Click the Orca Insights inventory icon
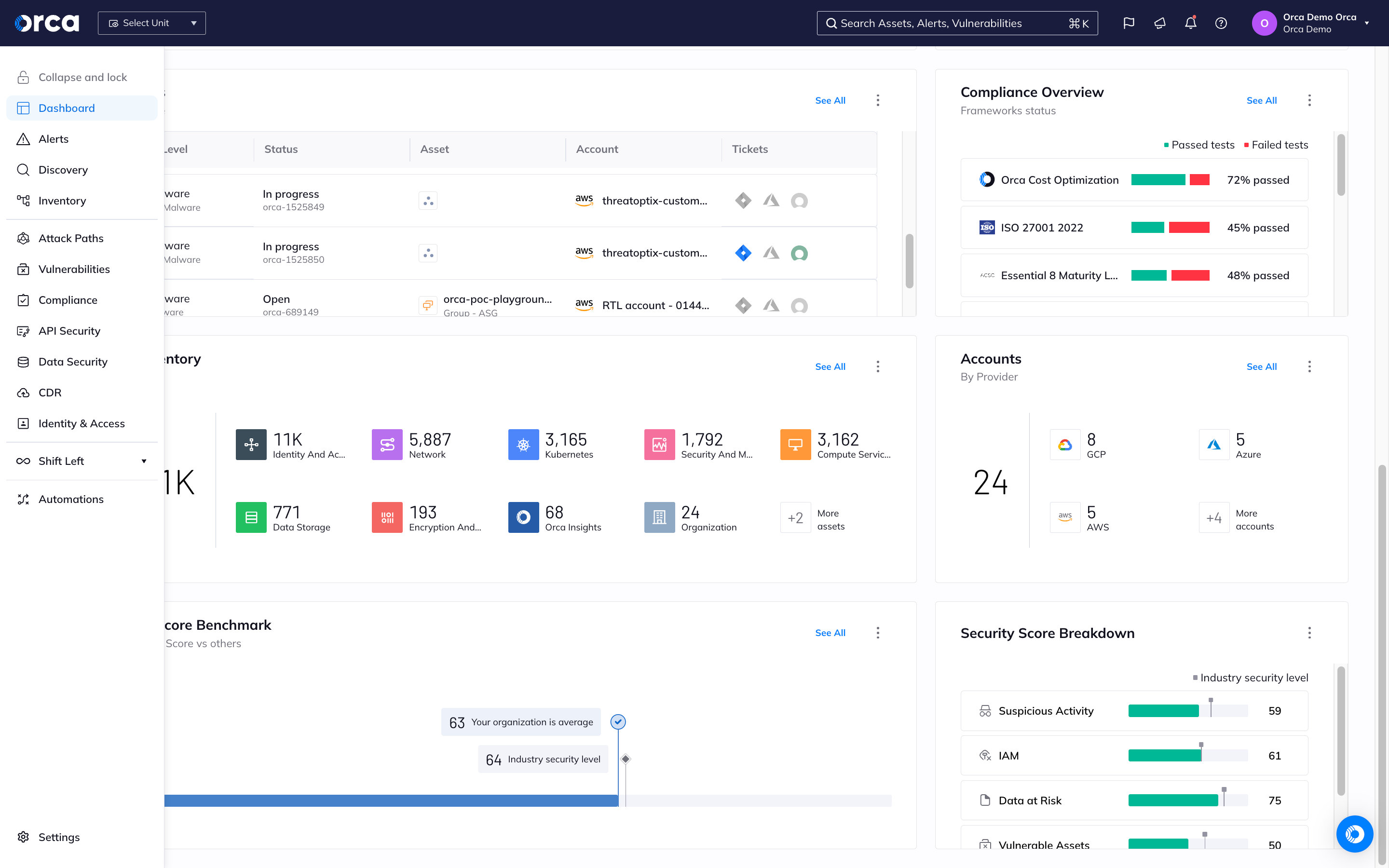Screen dimensions: 1389x868 pos(523,517)
